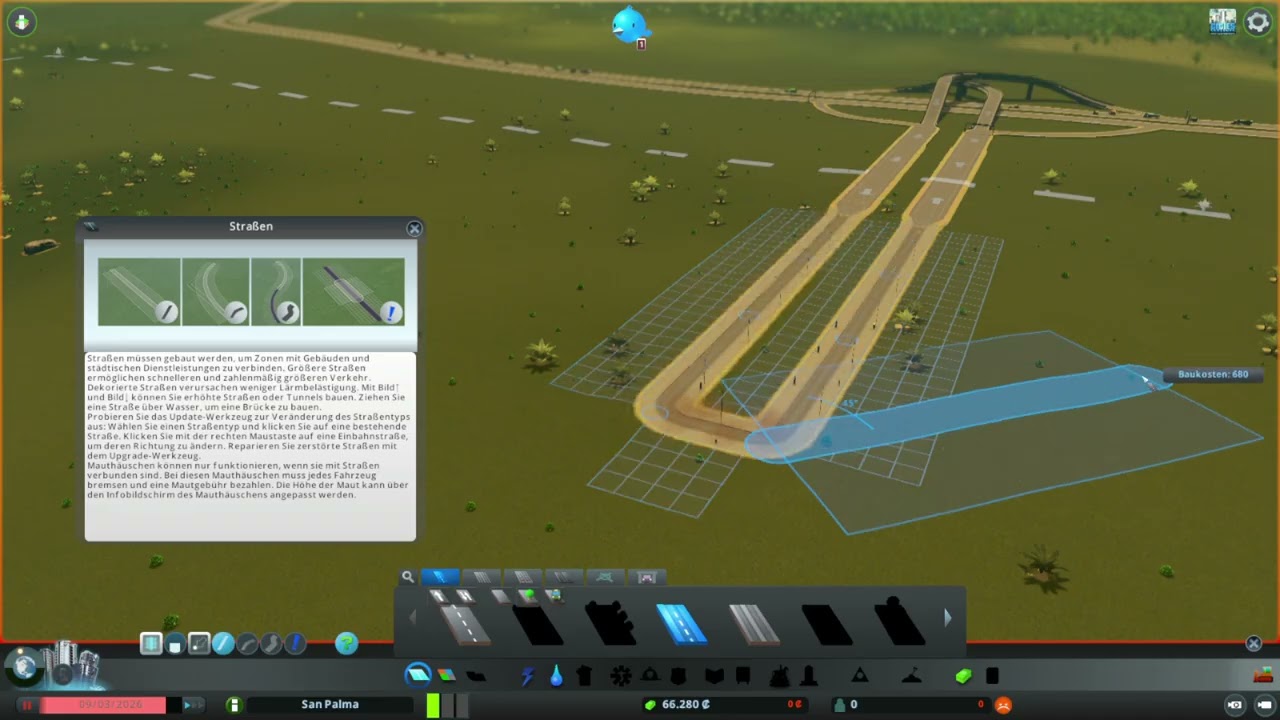
Task: Click the search magnifier above road list
Action: point(408,577)
